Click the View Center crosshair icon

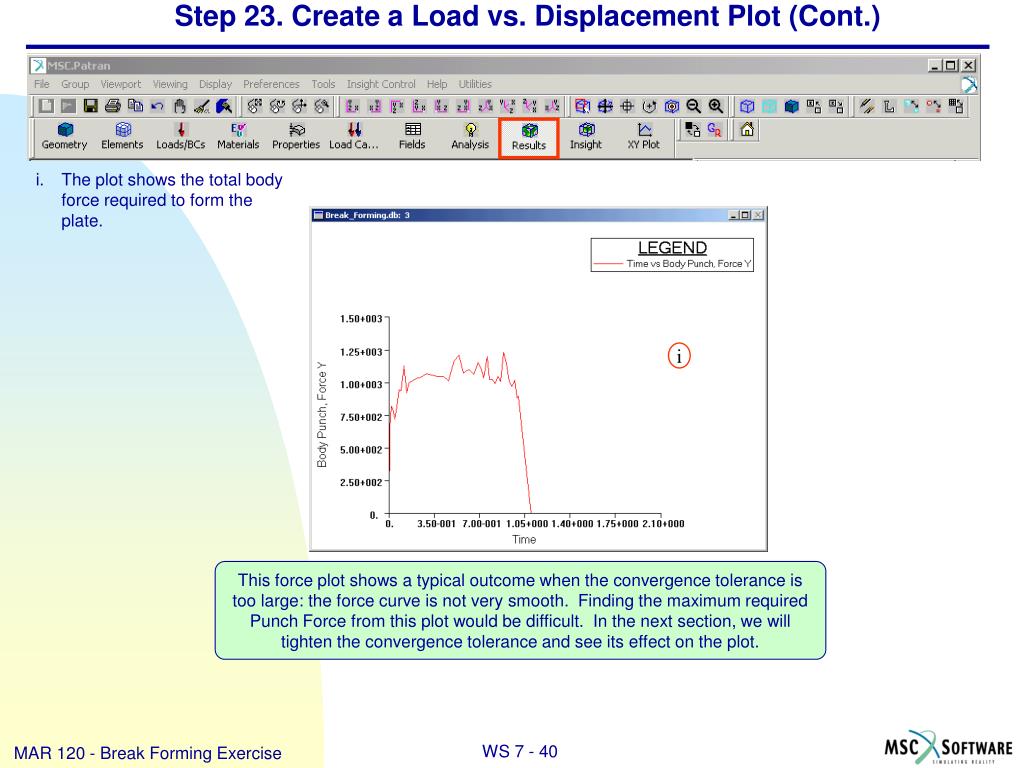point(627,105)
